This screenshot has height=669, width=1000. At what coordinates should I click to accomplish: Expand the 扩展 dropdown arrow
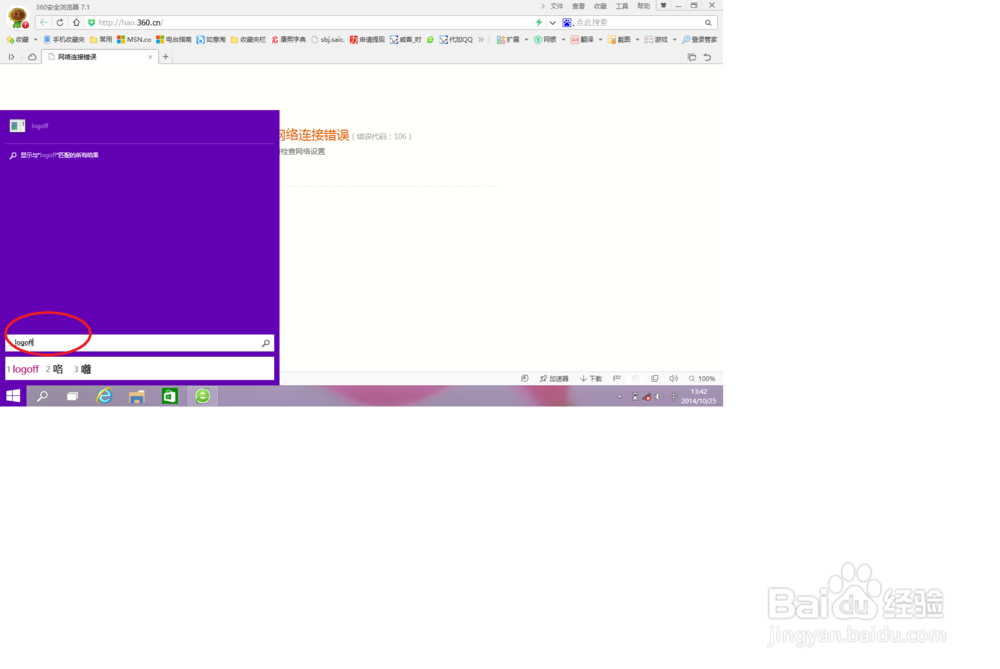click(526, 40)
